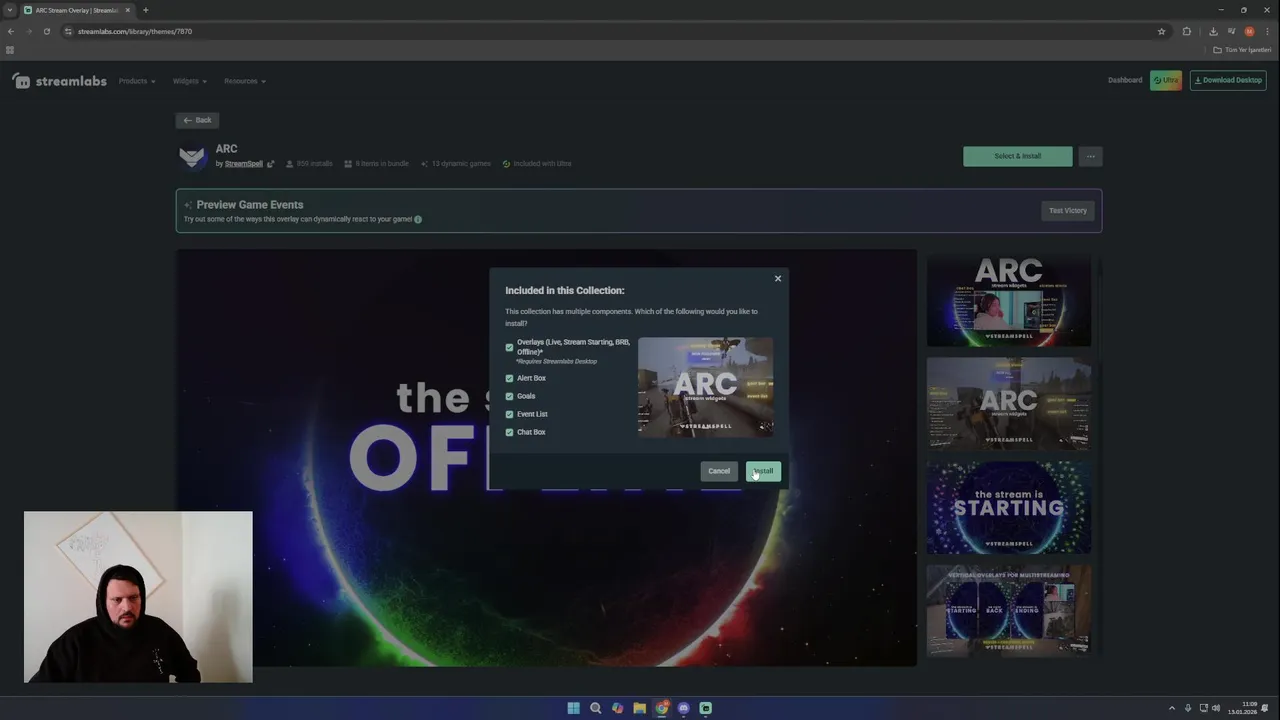Close the Included in this Collection dialog

[778, 278]
